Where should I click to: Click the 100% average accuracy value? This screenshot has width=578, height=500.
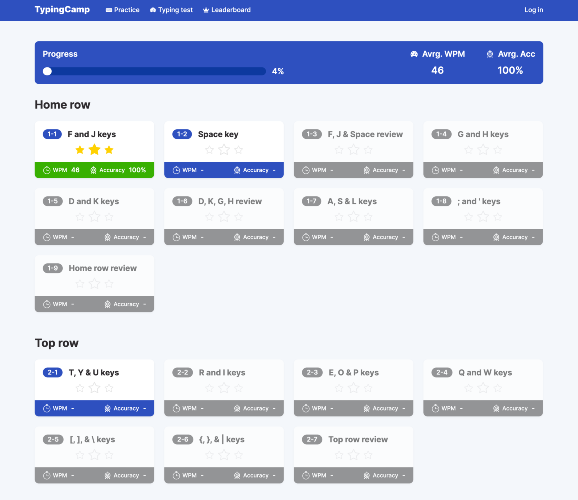[510, 70]
